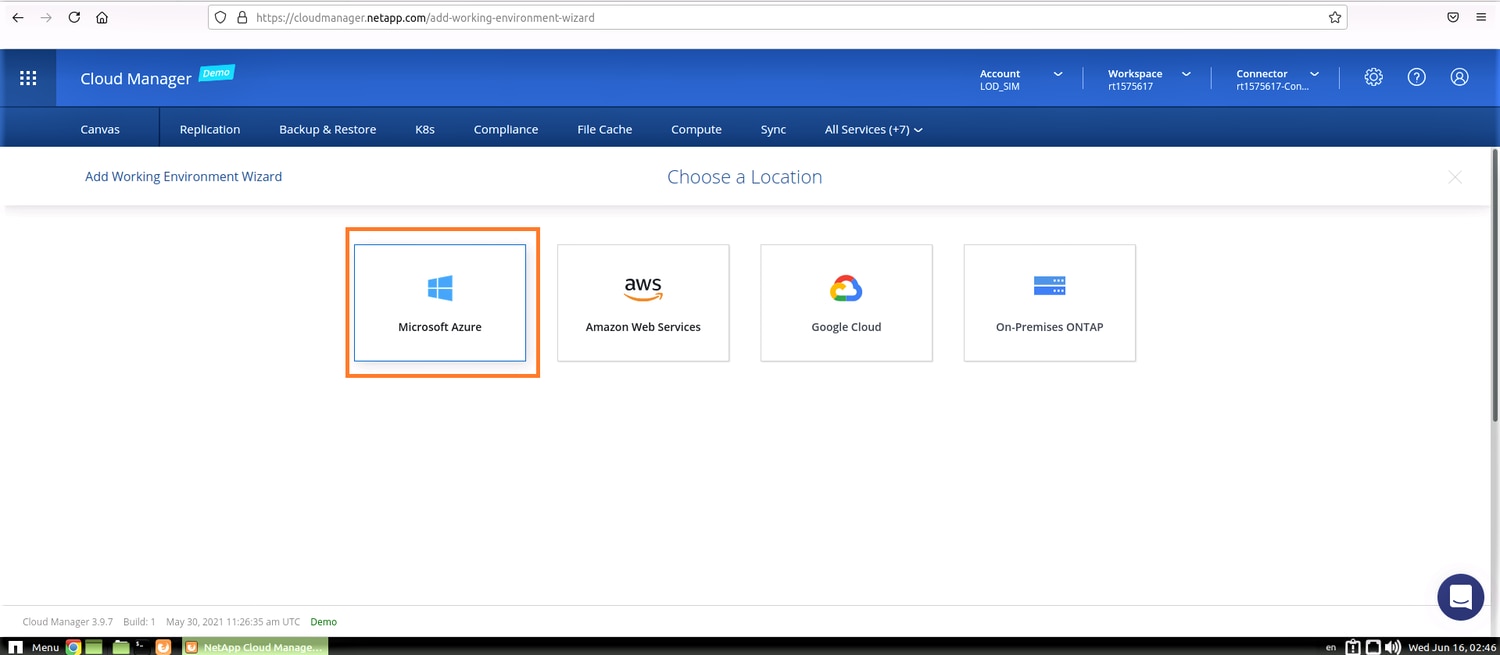Go to the Backup & Restore tab
This screenshot has height=655, width=1500.
click(x=327, y=129)
